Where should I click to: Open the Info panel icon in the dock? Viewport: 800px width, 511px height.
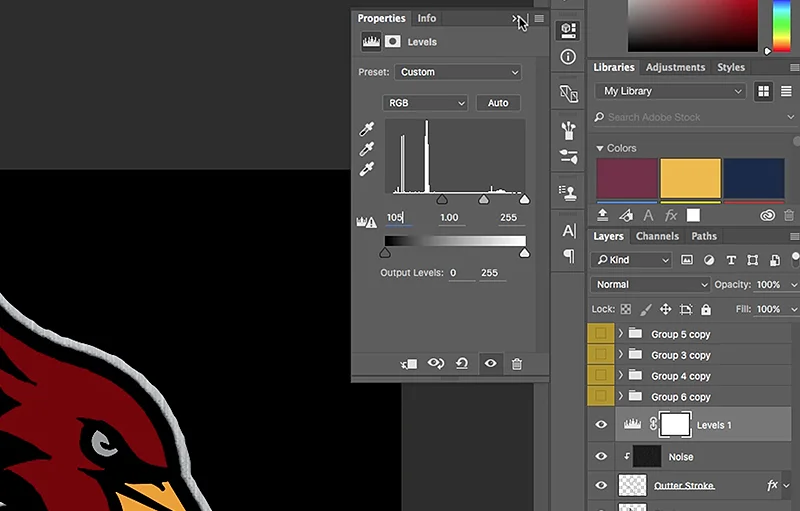568,57
